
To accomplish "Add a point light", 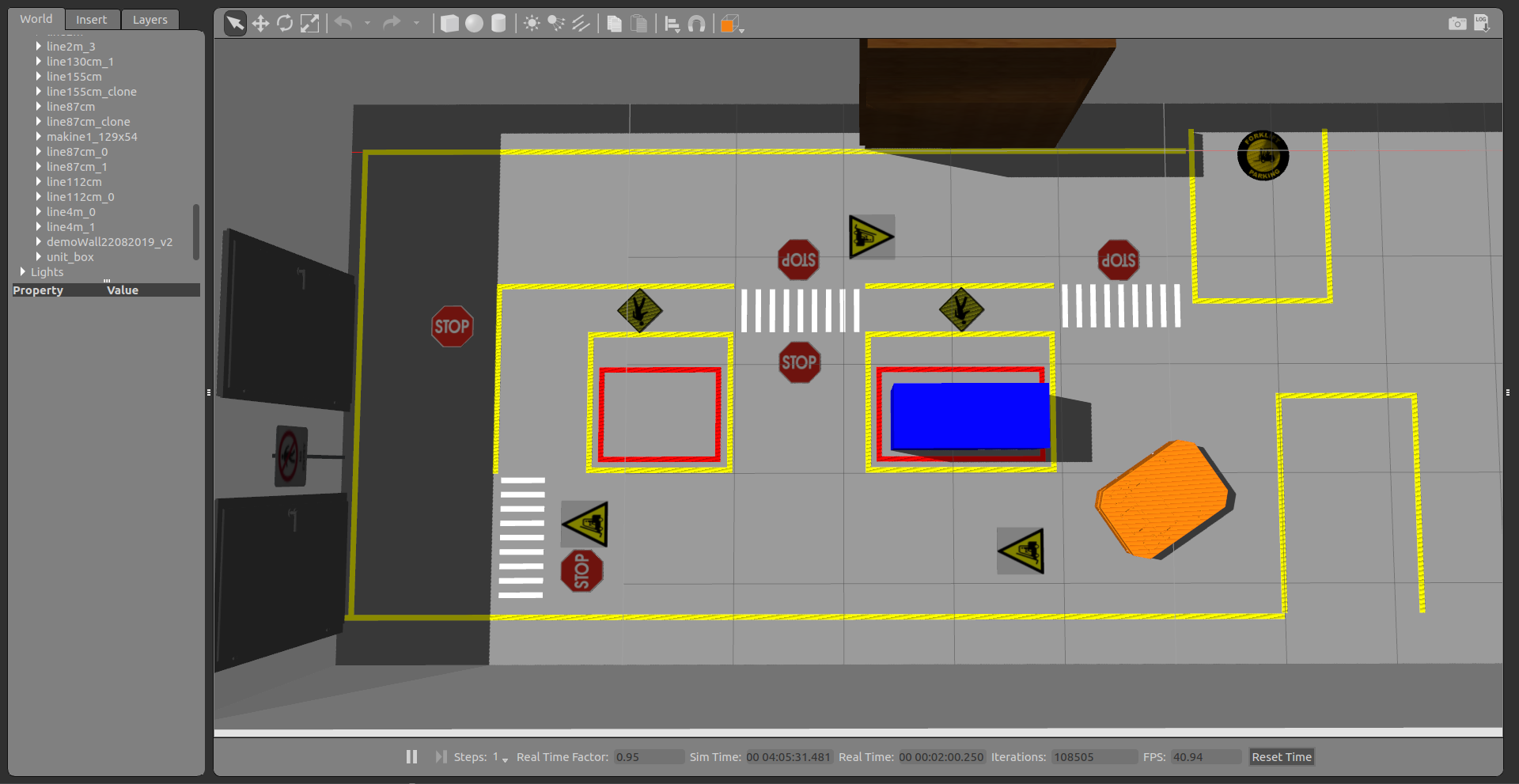I will [x=532, y=24].
